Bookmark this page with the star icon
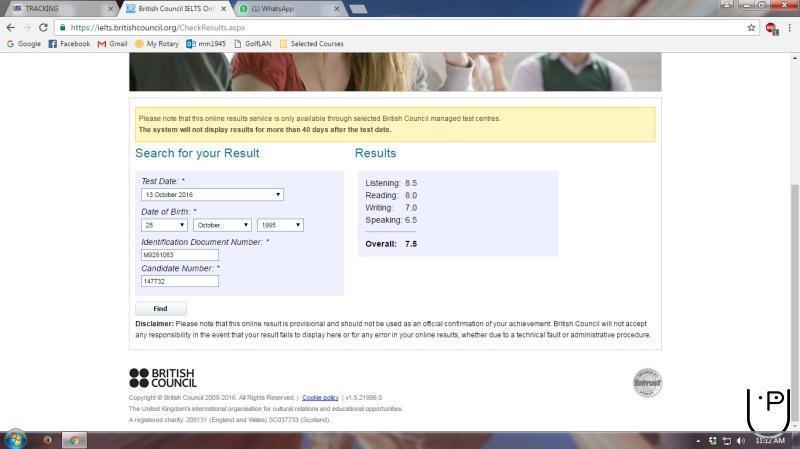800x449 pixels. tap(751, 28)
